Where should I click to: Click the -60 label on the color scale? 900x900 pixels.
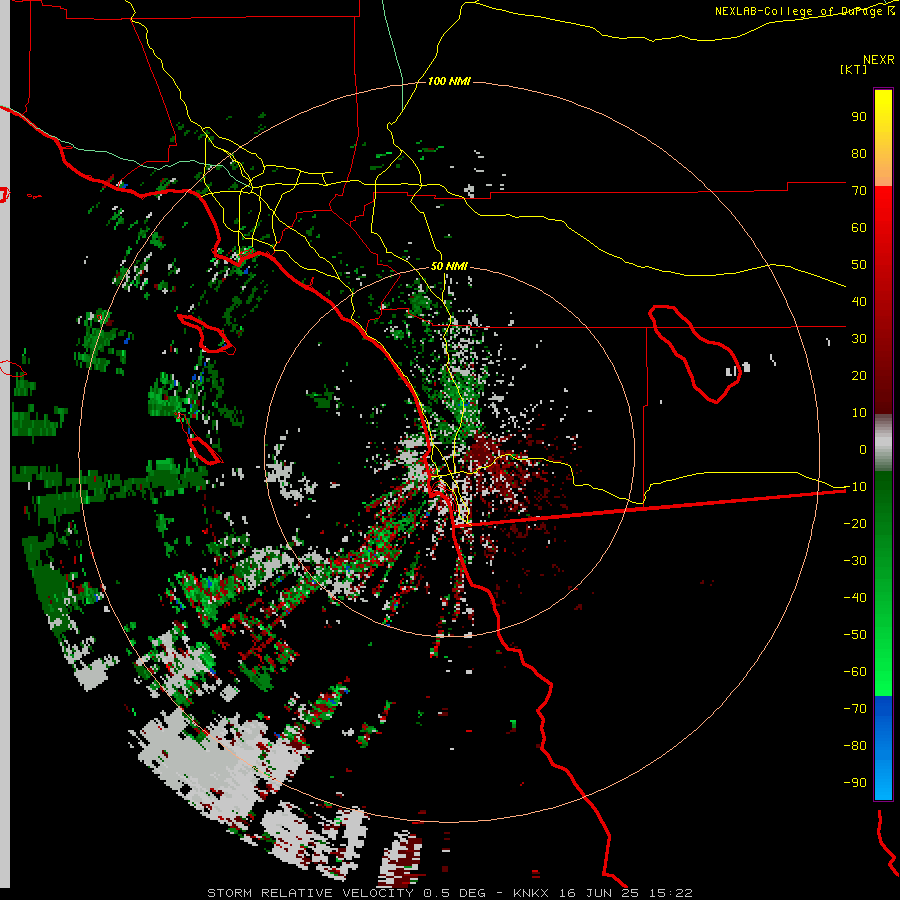tap(855, 672)
